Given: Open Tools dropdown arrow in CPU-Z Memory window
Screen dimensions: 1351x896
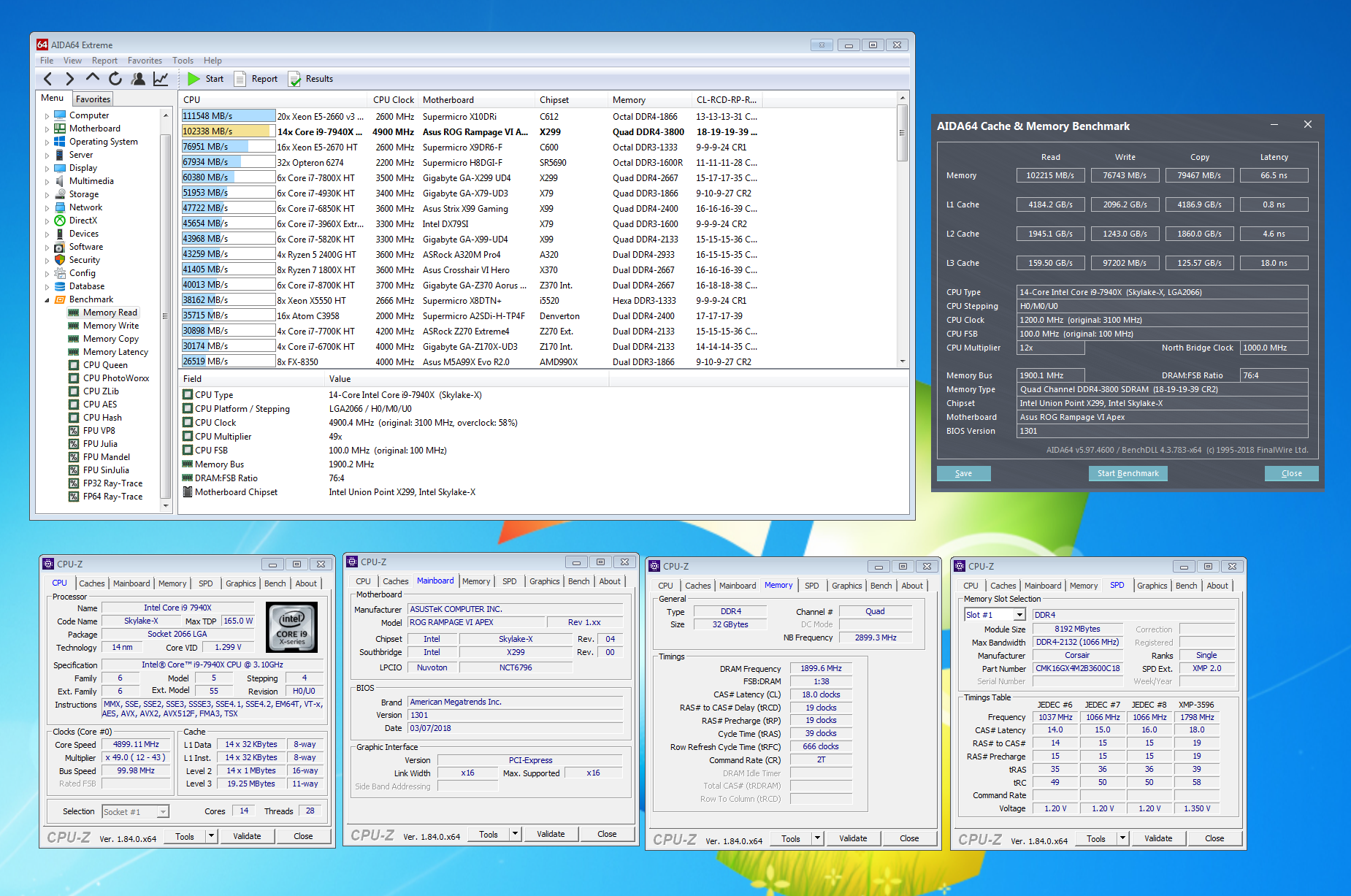Looking at the screenshot, I should 817,838.
